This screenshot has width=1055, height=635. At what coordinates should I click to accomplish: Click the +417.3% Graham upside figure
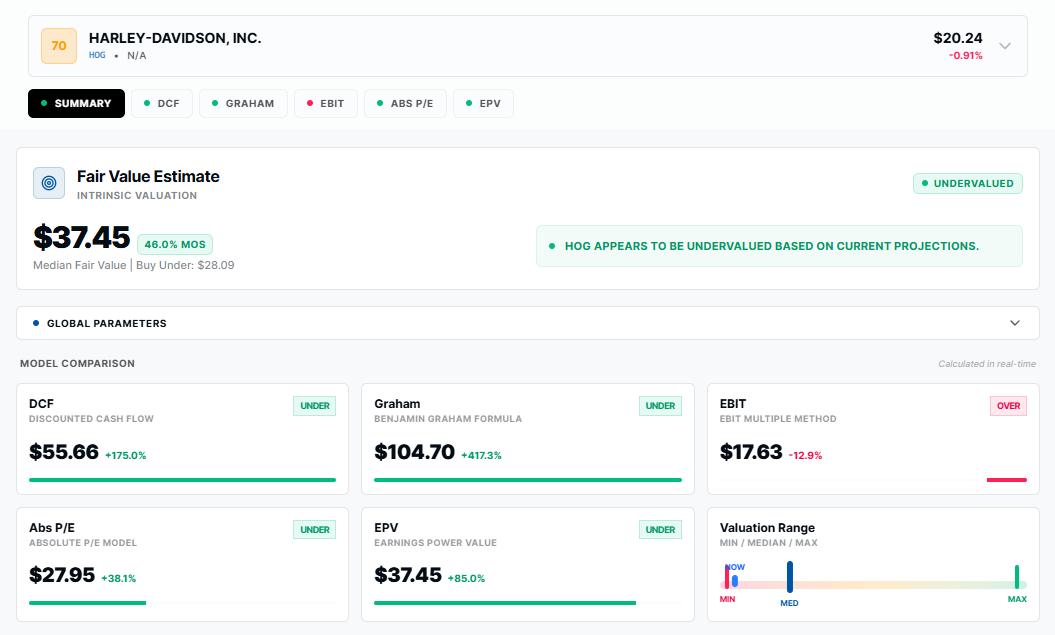481,455
